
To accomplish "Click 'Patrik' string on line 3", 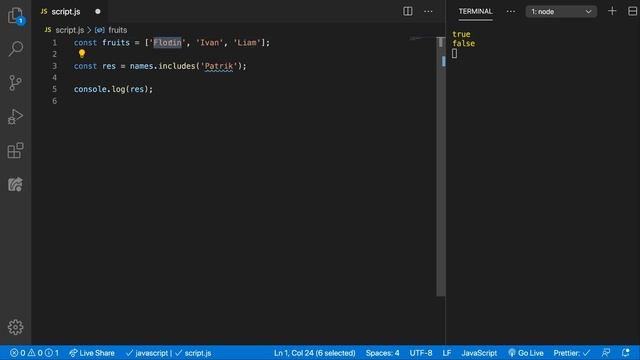I will point(219,66).
